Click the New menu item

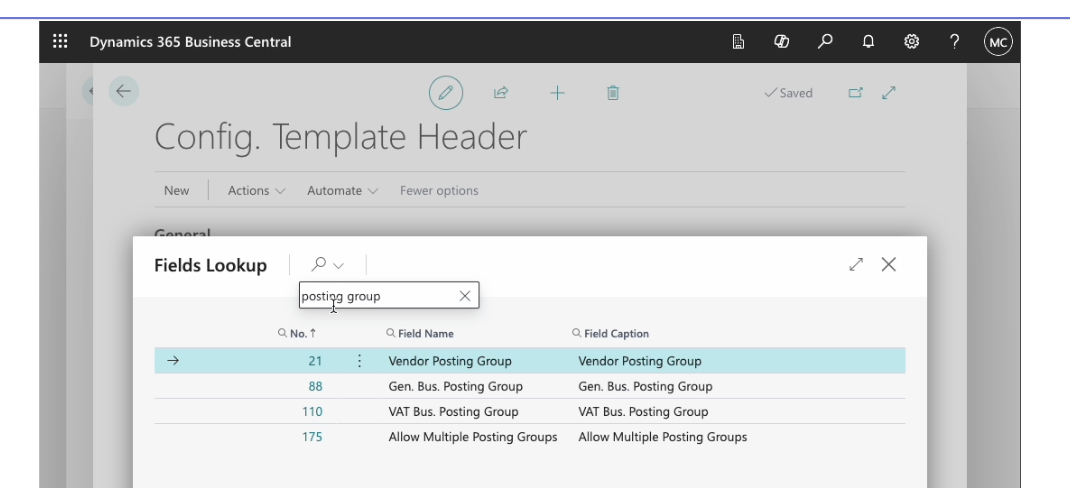point(176,190)
